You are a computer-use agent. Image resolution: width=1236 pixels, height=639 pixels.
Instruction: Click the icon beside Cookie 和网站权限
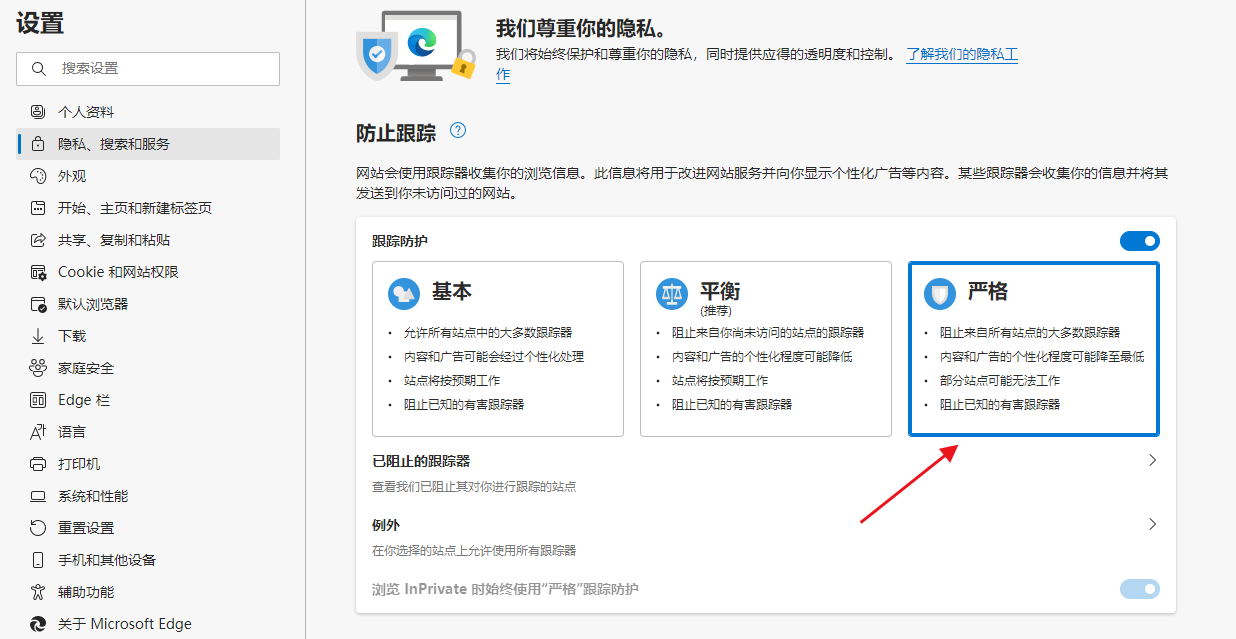38,272
